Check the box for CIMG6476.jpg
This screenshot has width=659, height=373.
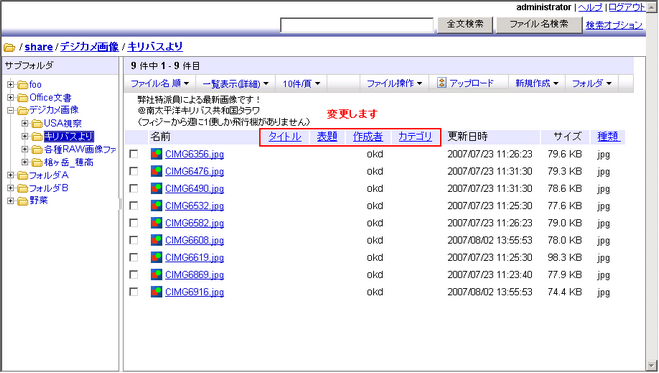134,171
